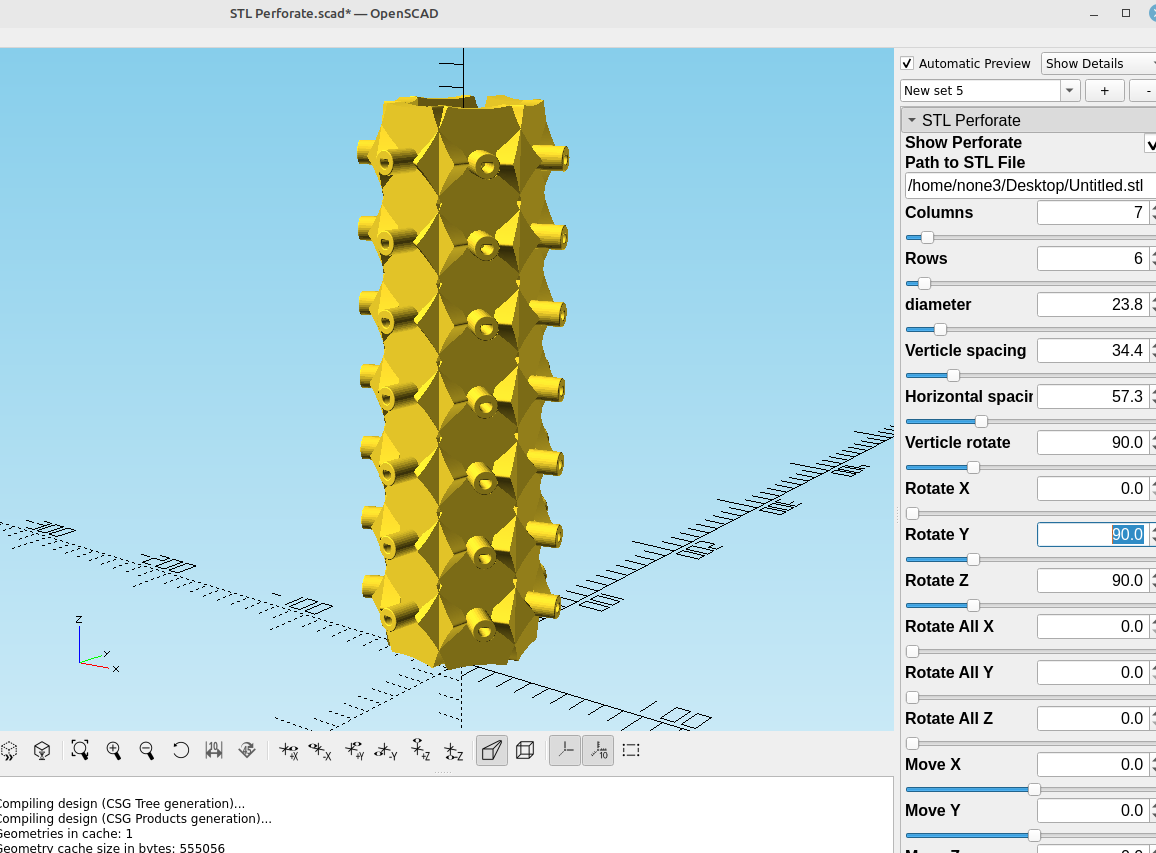Select the zoom-out tool in the viewport toolbar
The image size is (1156, 853).
coord(146,750)
